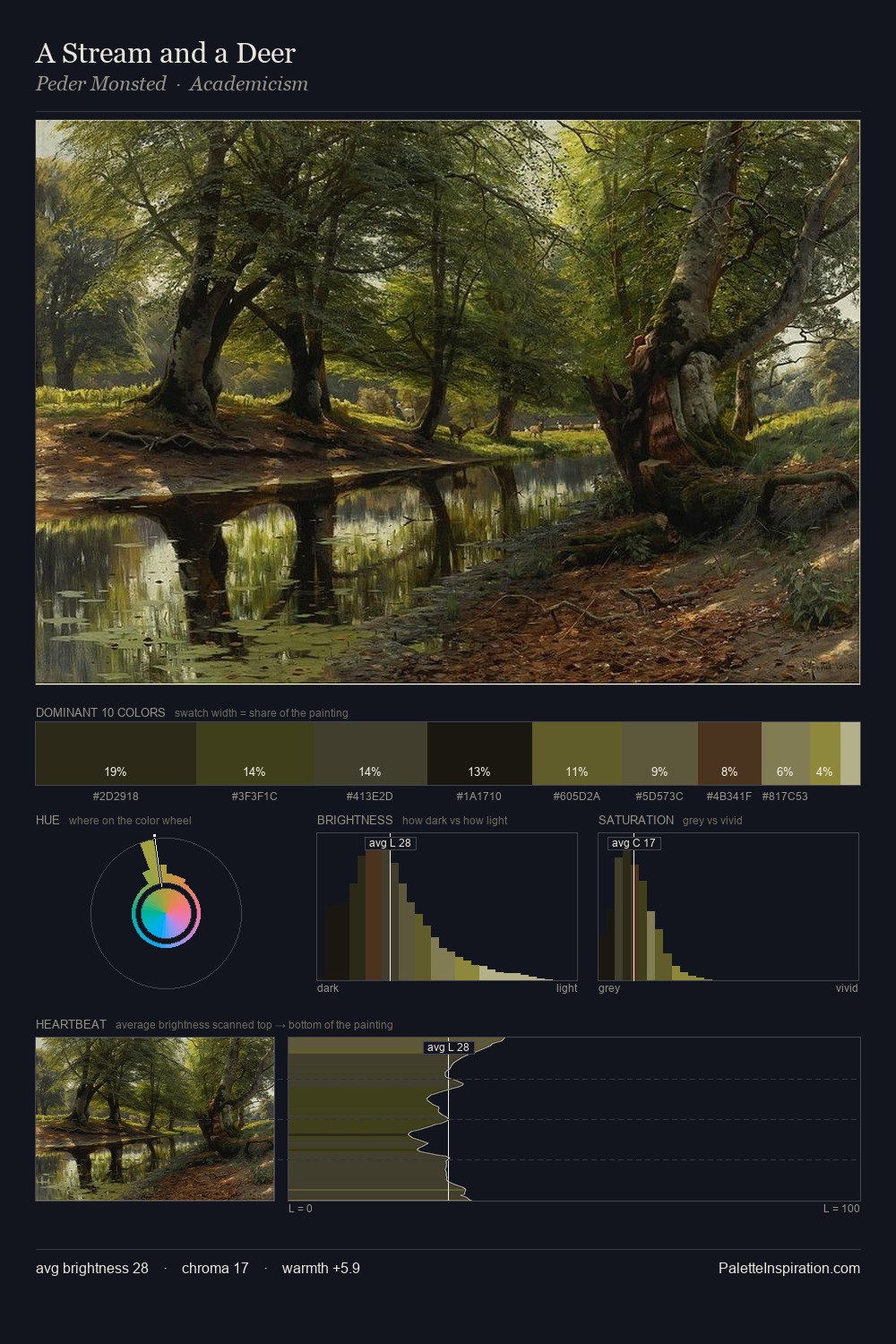Click the brightness histogram chart
The height and width of the screenshot is (1344, 896).
coord(447,907)
